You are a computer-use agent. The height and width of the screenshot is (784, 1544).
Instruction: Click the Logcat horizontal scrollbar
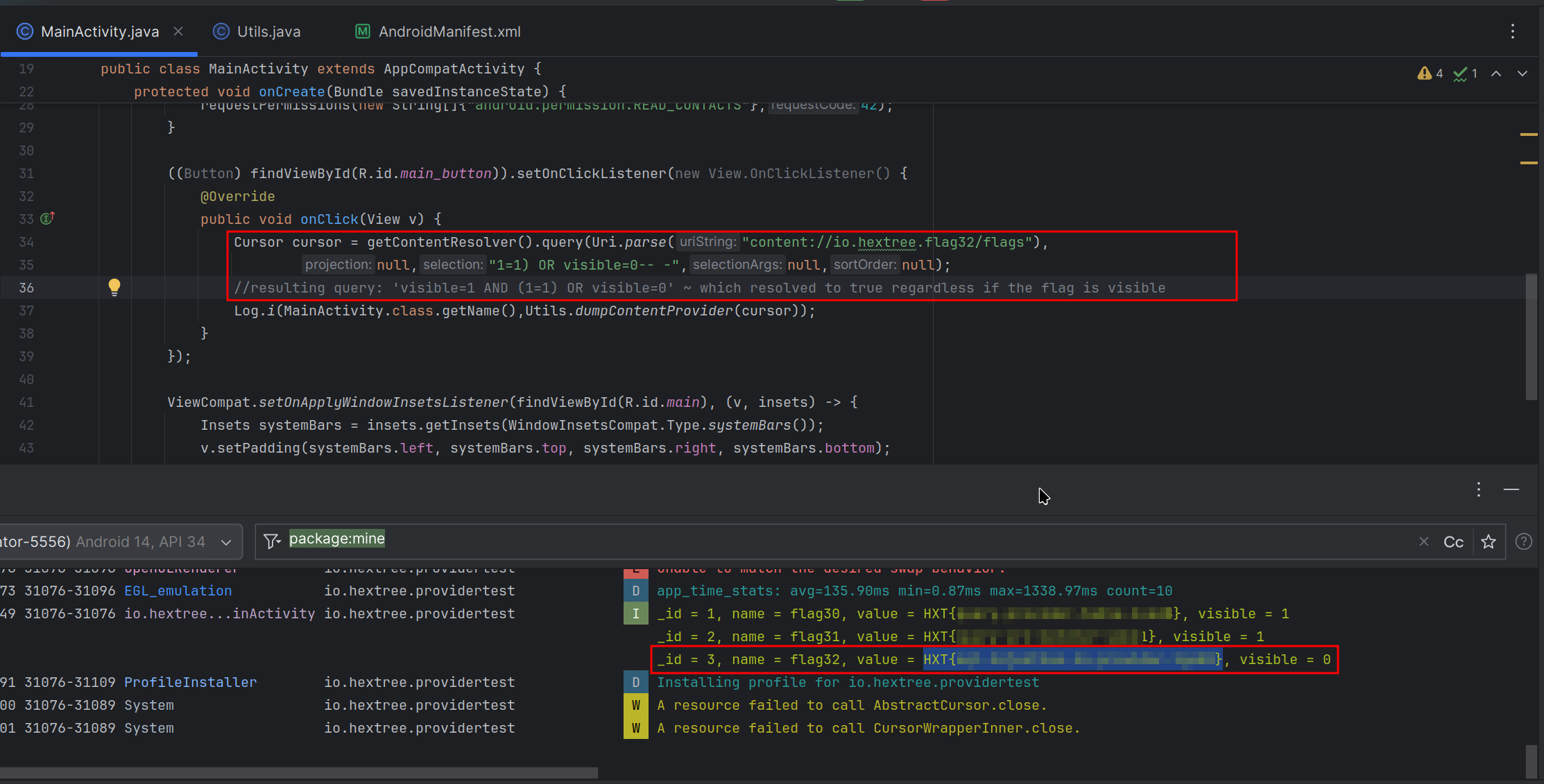(x=299, y=772)
